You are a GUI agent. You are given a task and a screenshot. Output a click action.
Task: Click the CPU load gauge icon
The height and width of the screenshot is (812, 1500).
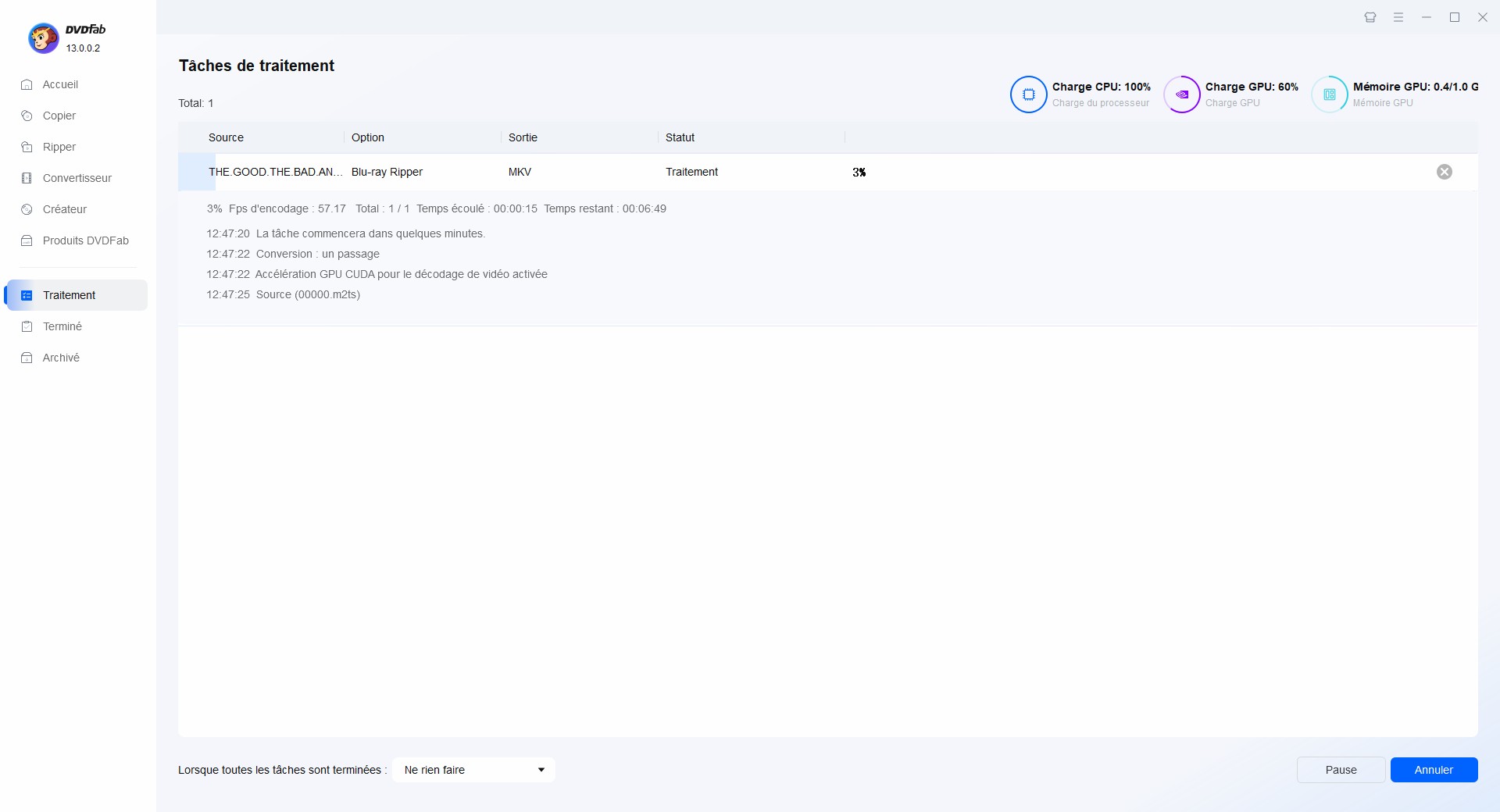click(1029, 94)
